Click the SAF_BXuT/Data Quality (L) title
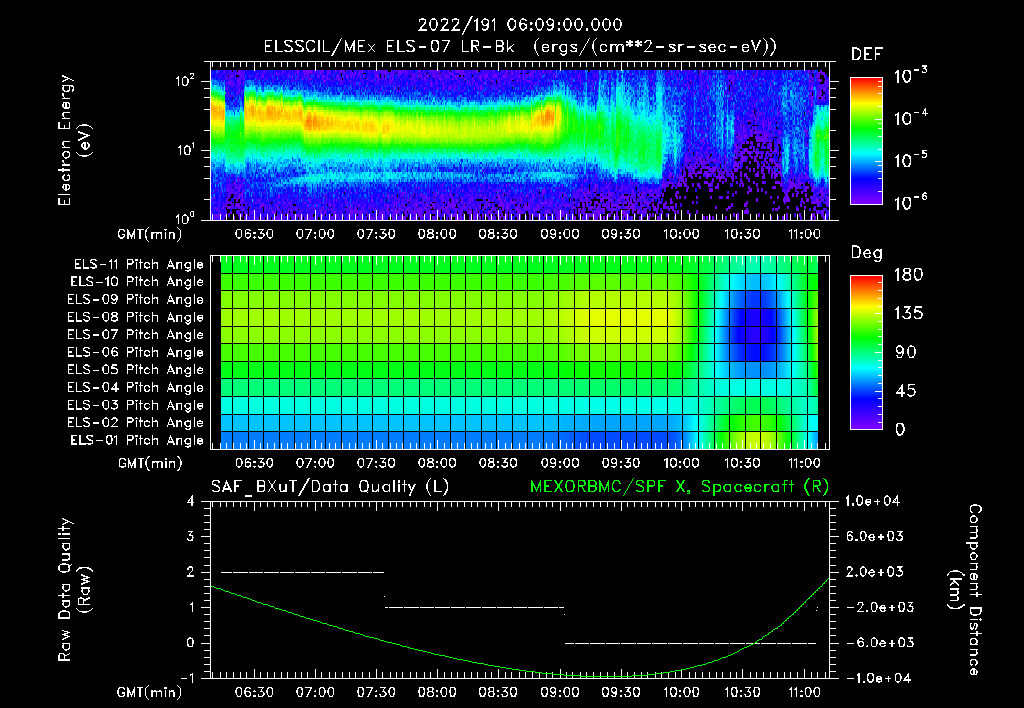 click(x=330, y=487)
